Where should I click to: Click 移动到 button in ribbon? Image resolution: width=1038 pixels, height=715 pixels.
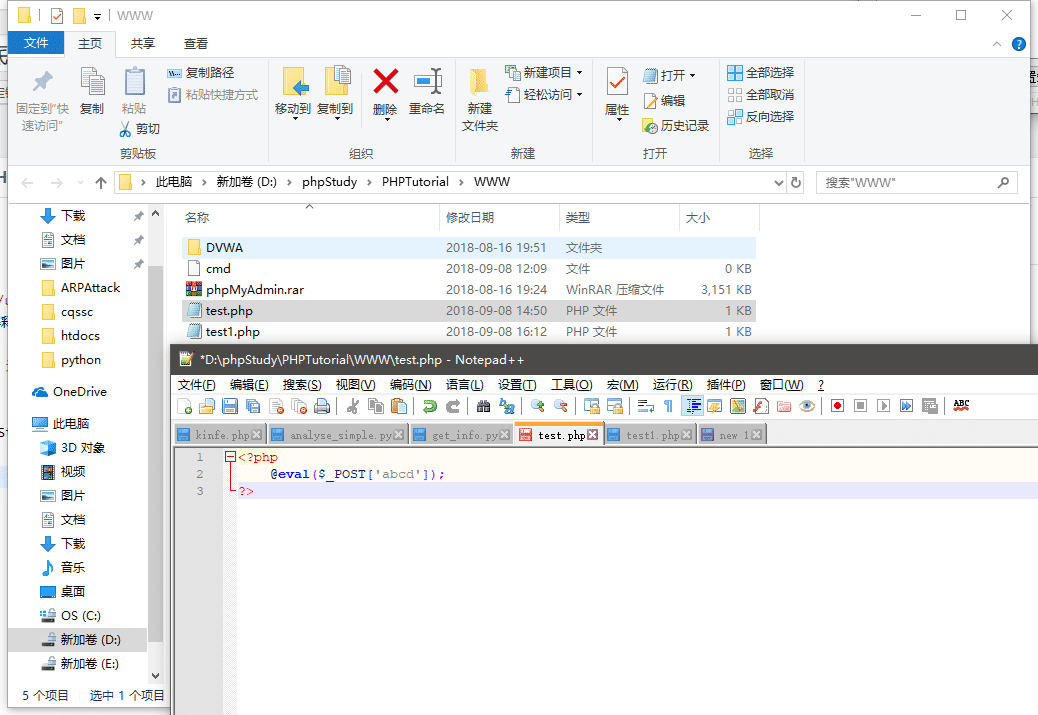[293, 93]
